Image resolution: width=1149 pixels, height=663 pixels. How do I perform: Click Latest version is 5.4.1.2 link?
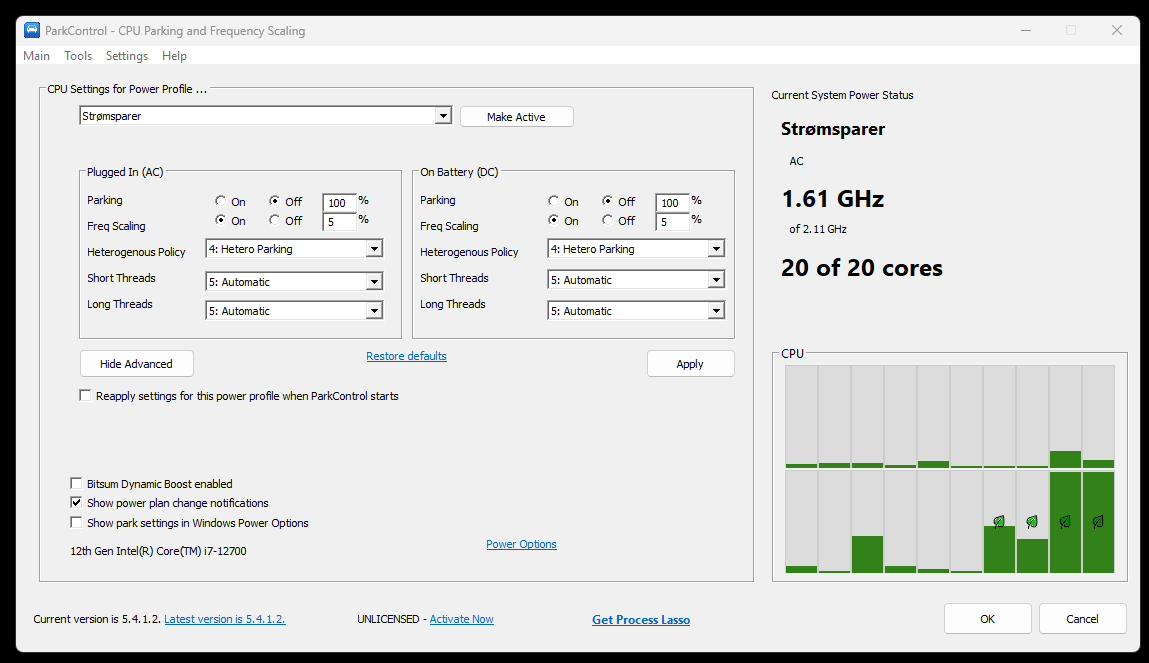tap(225, 619)
